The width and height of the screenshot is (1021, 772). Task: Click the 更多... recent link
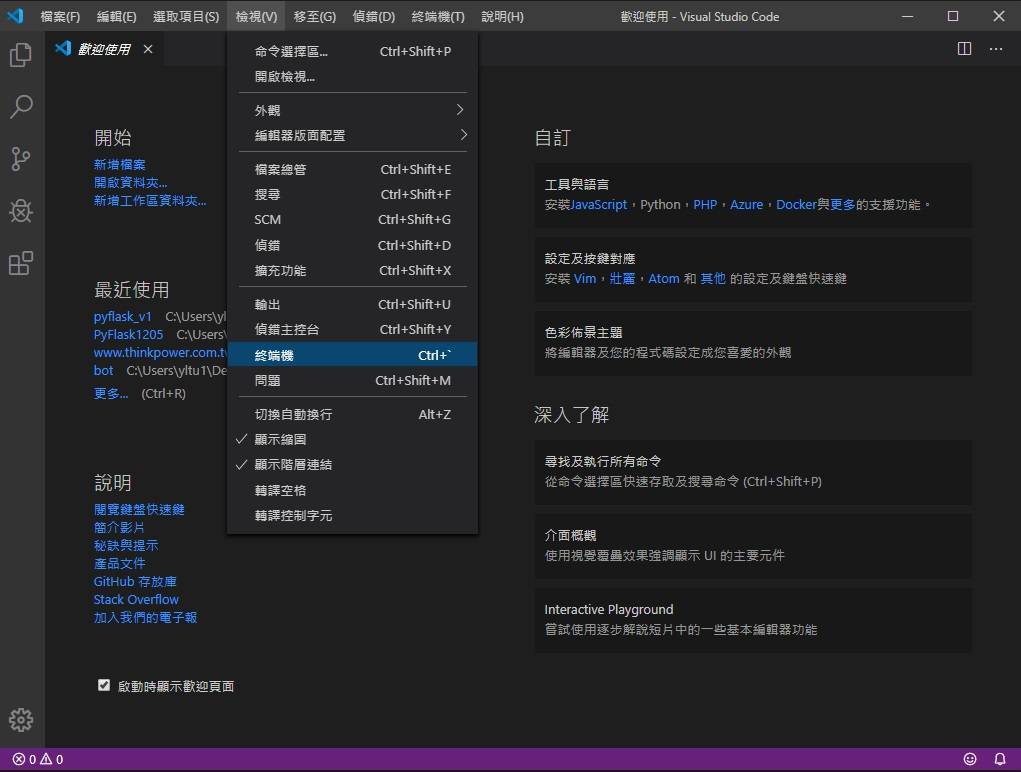coord(111,393)
